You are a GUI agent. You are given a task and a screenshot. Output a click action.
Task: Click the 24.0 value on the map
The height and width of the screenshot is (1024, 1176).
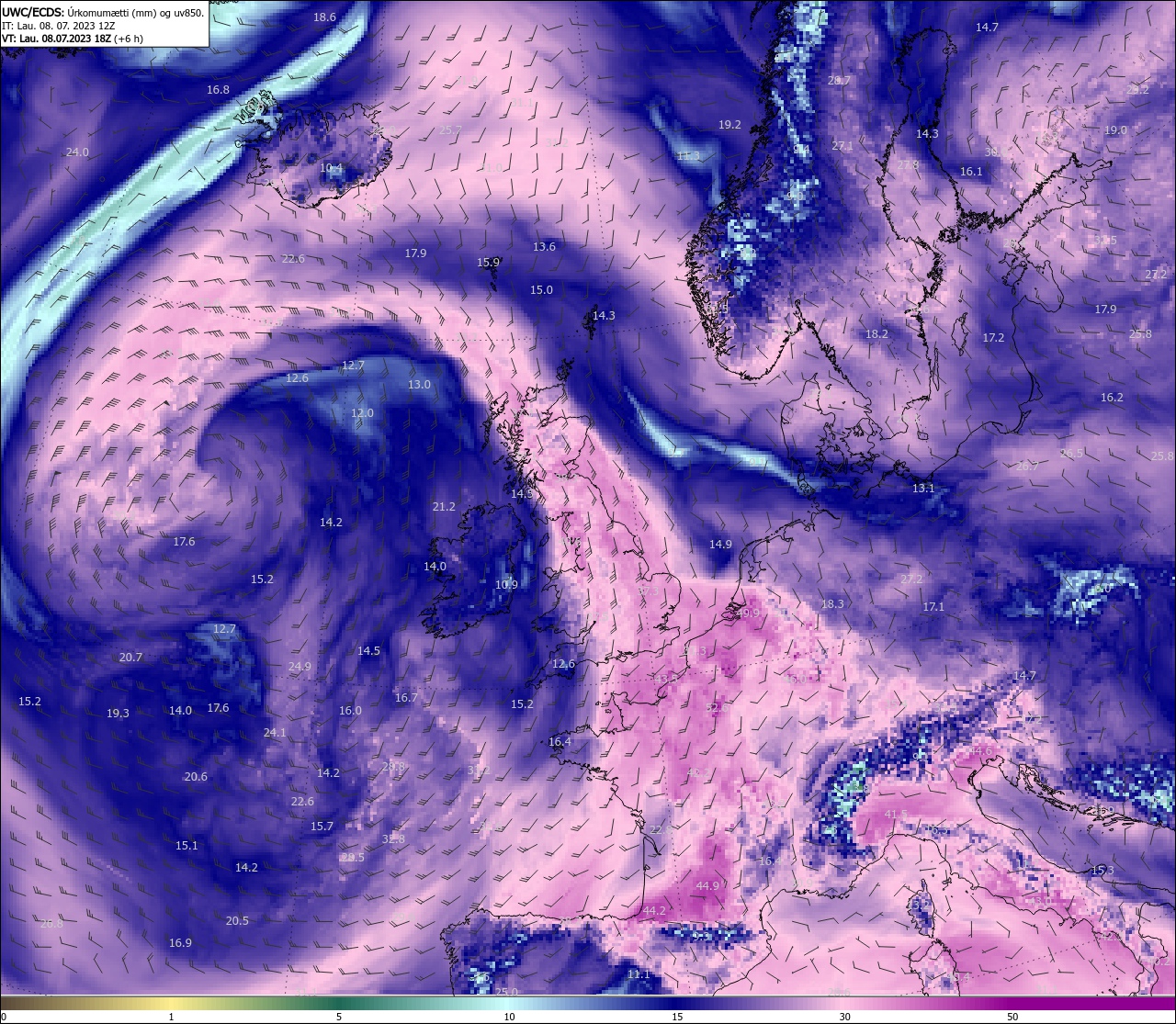(x=77, y=152)
